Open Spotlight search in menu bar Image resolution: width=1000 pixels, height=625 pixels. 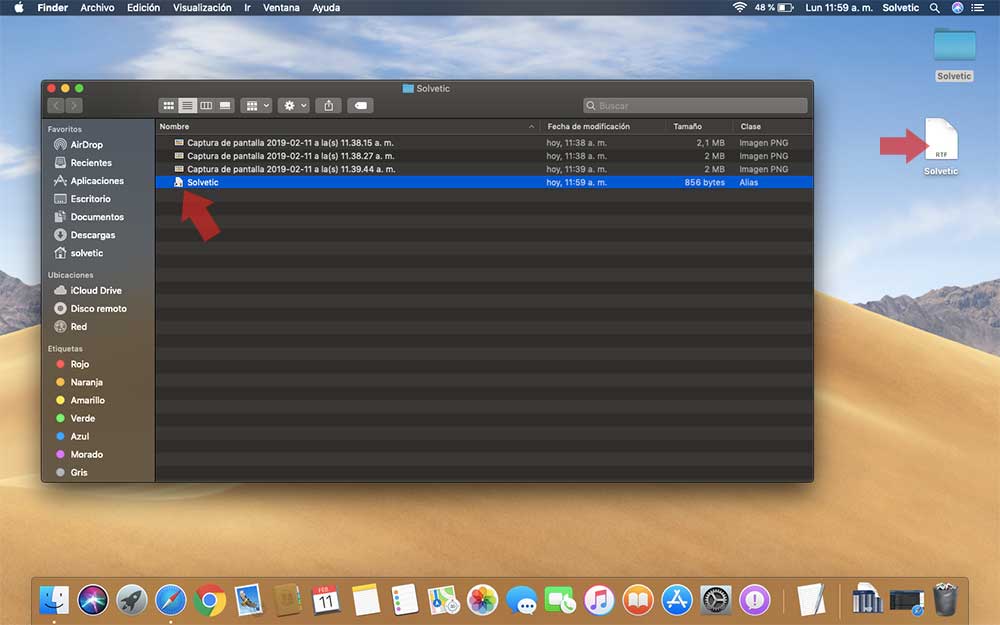tap(934, 8)
